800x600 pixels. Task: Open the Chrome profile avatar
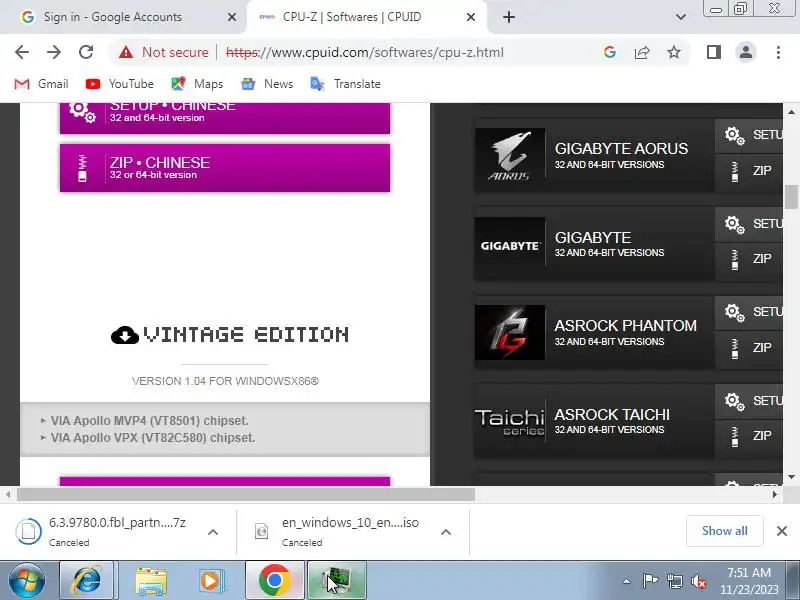[x=745, y=52]
